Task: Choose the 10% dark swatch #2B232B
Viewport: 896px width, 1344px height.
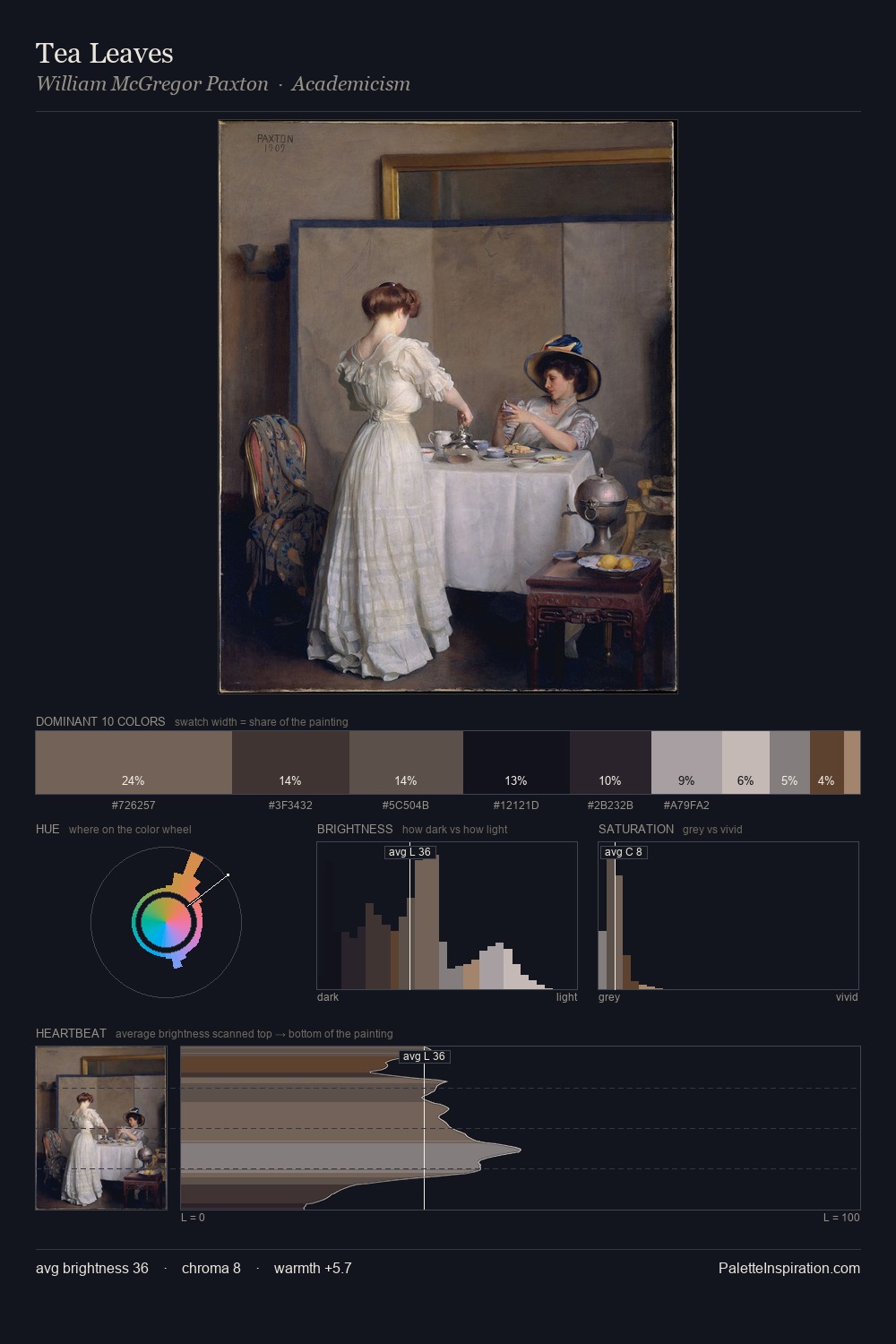Action: [x=610, y=762]
